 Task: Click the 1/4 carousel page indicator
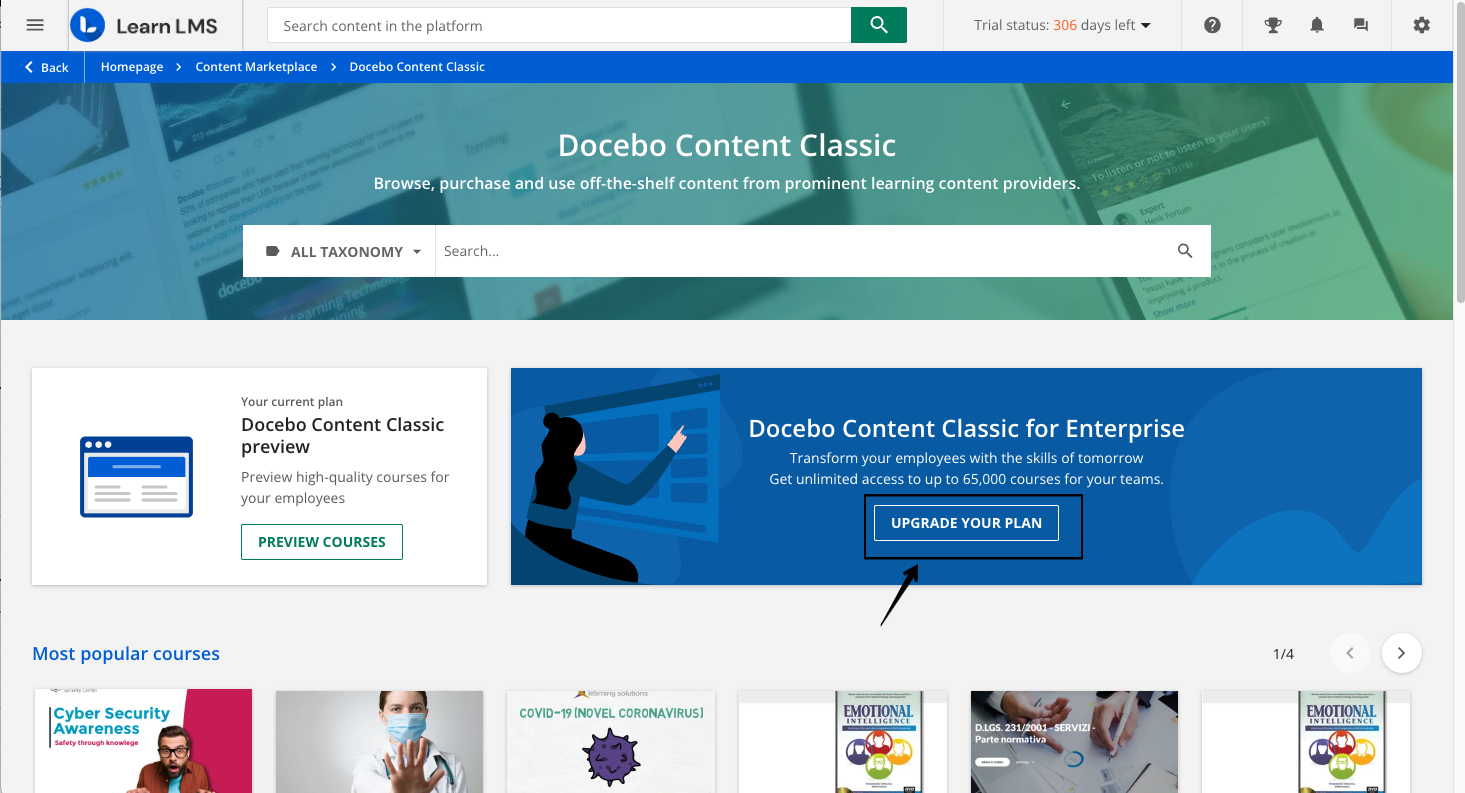[x=1283, y=653]
